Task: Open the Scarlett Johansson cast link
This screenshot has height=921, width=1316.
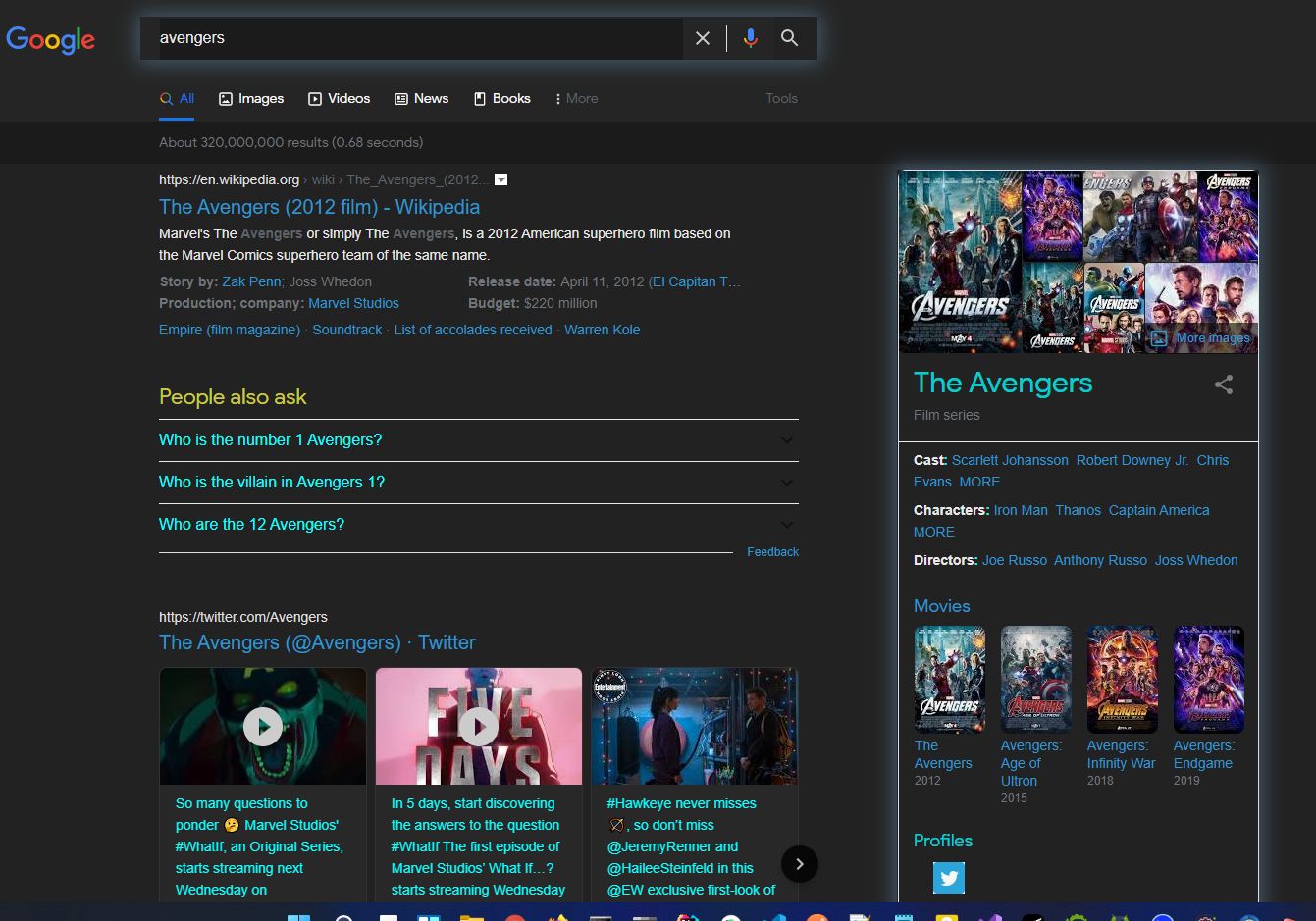Action: click(x=1010, y=460)
